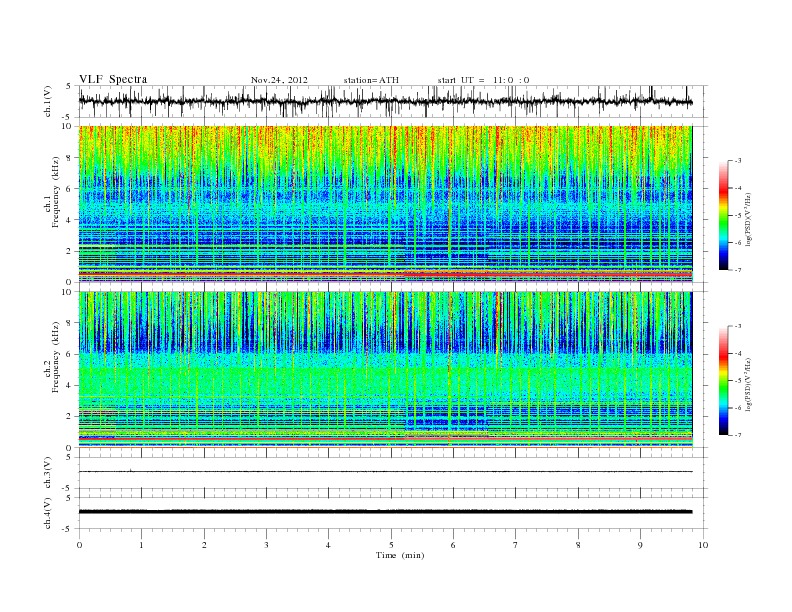The height and width of the screenshot is (612, 792).
Task: Click the '7' tick on time axis
Action: click(516, 545)
